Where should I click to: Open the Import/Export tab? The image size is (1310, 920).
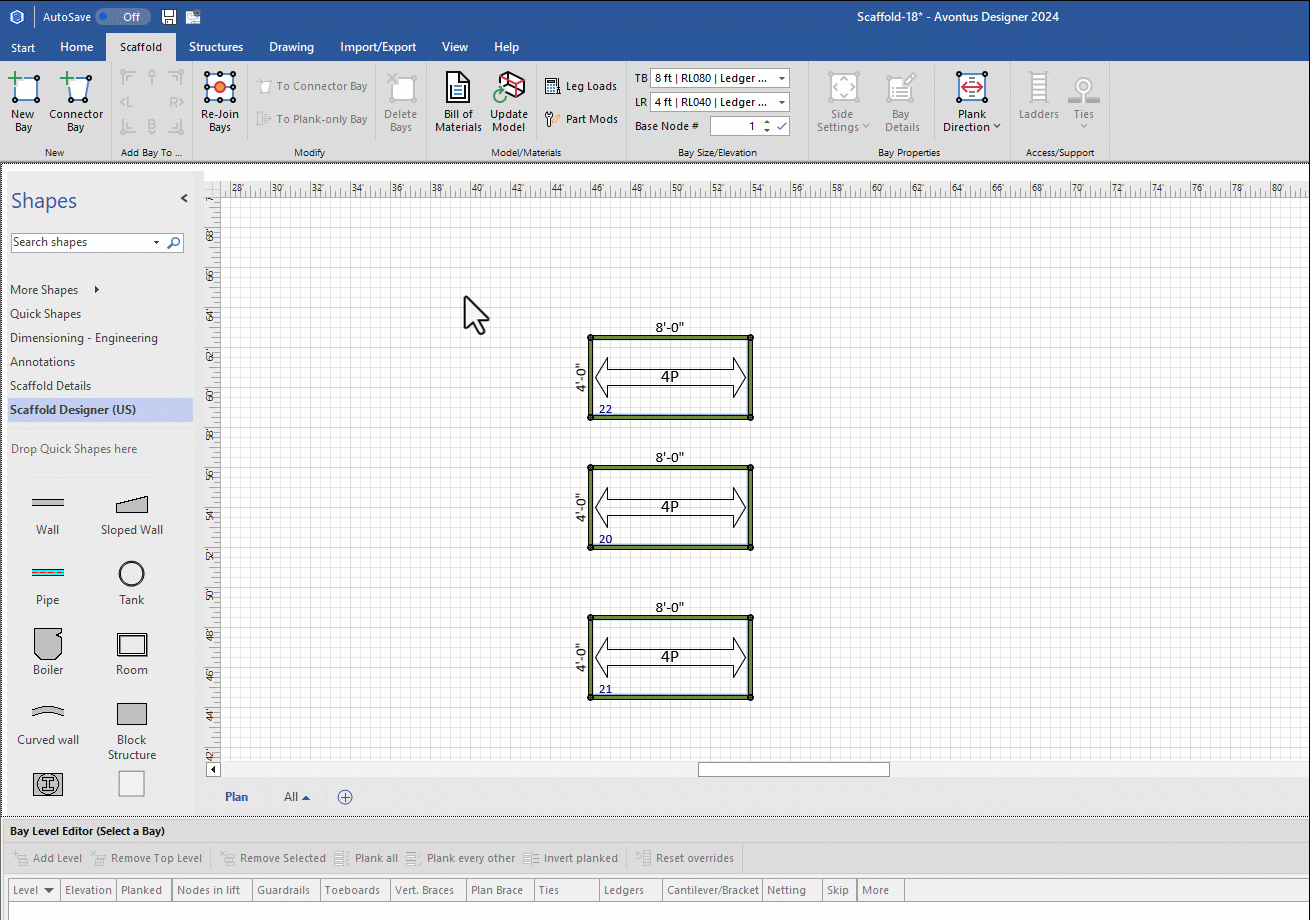[x=378, y=47]
